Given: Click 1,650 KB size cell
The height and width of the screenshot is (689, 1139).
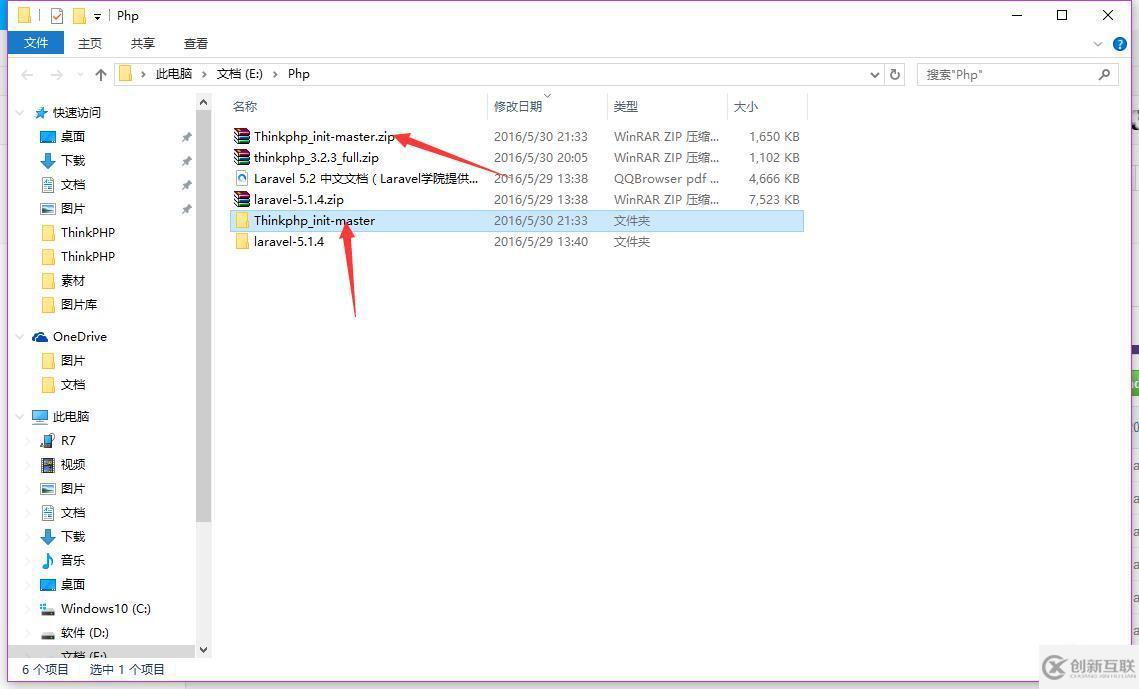Looking at the screenshot, I should tap(774, 136).
